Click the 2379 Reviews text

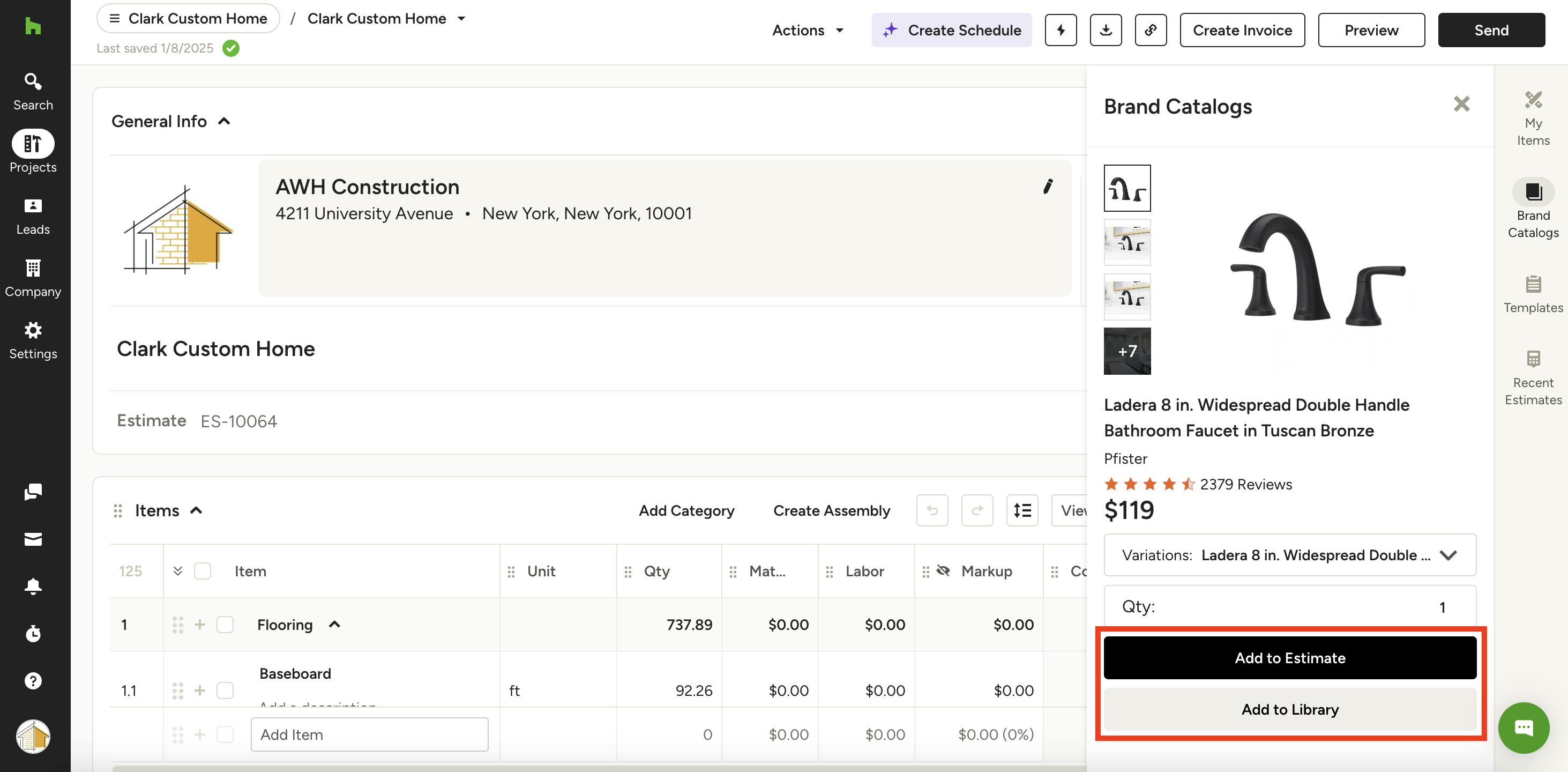click(x=1245, y=484)
